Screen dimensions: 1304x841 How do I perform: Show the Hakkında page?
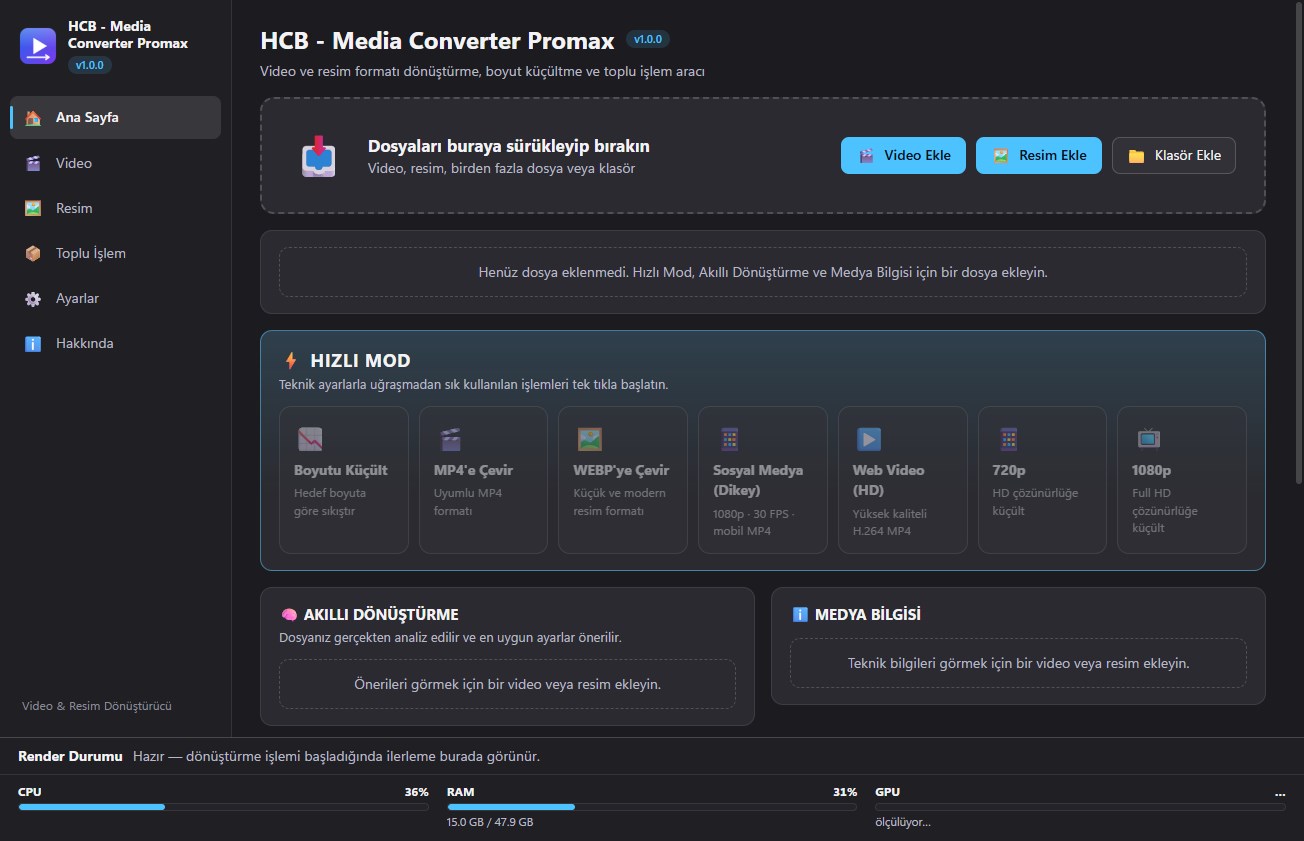pos(115,344)
